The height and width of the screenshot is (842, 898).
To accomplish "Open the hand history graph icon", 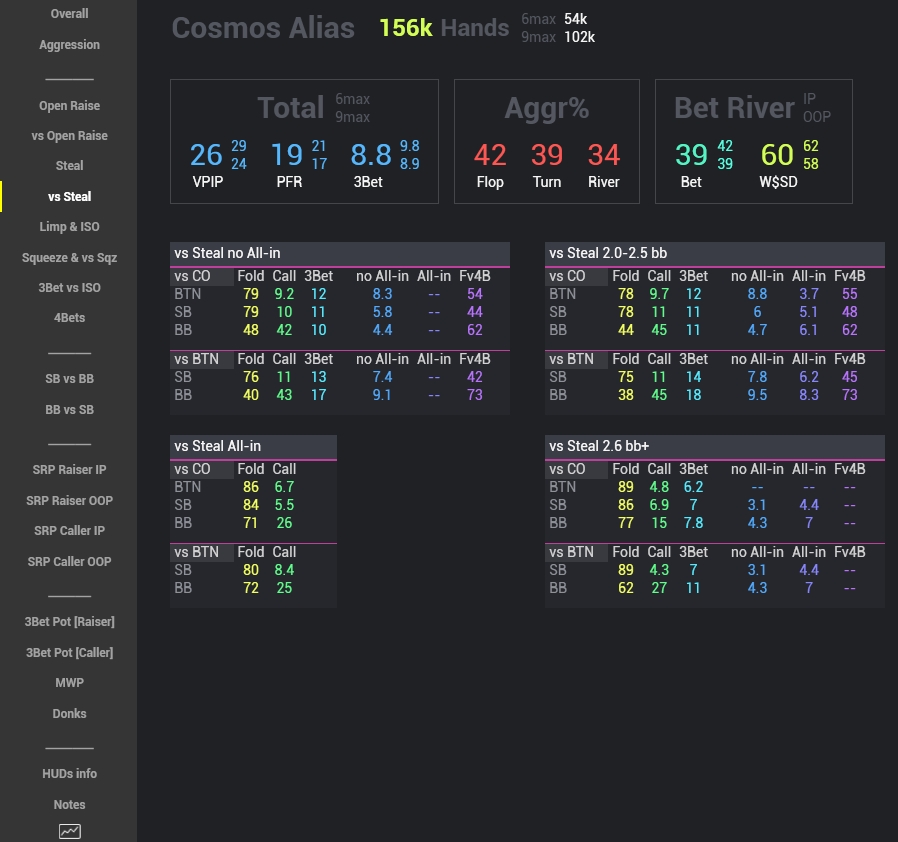I will (x=69, y=831).
